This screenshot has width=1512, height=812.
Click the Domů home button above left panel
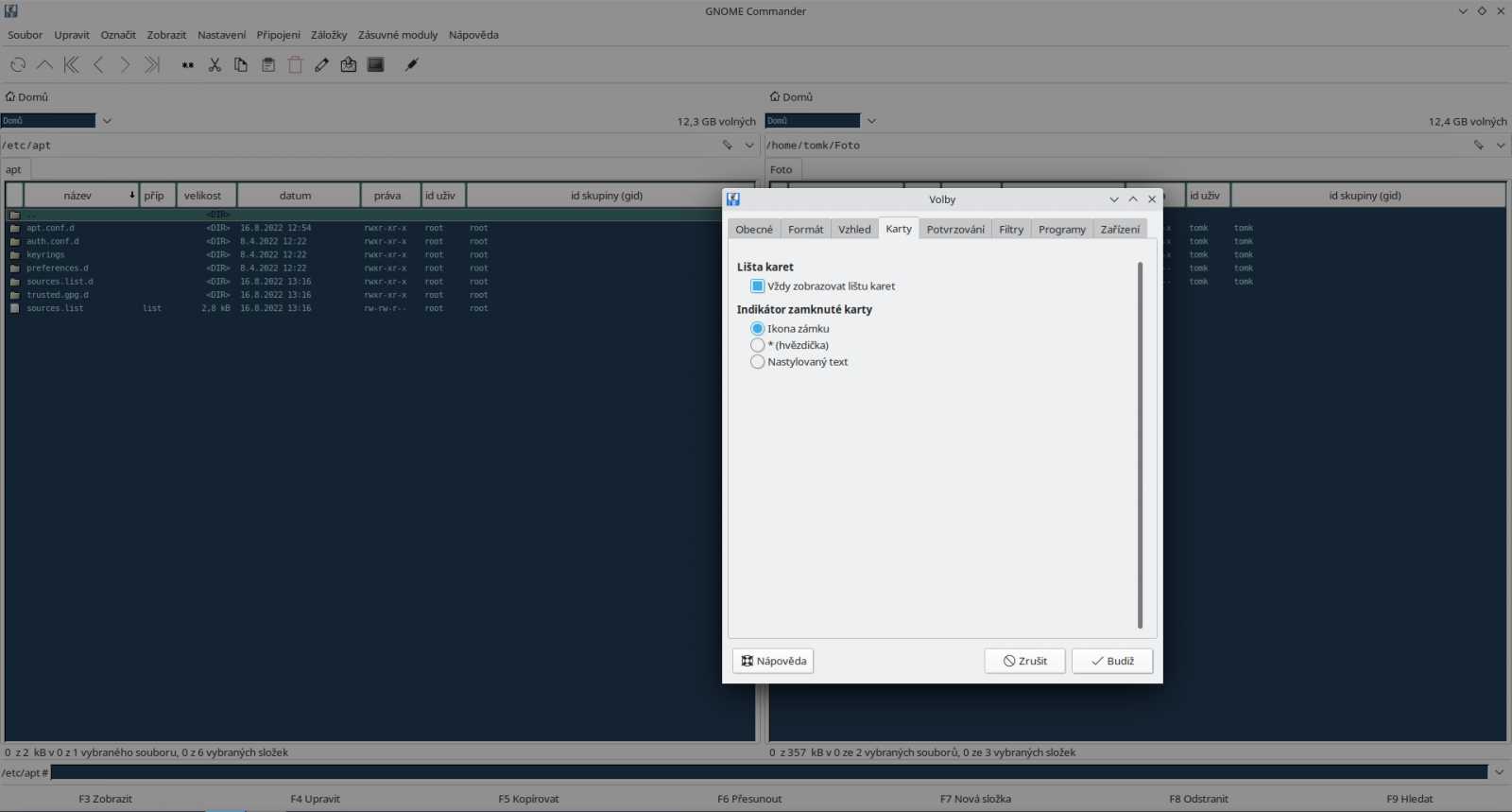click(x=26, y=96)
